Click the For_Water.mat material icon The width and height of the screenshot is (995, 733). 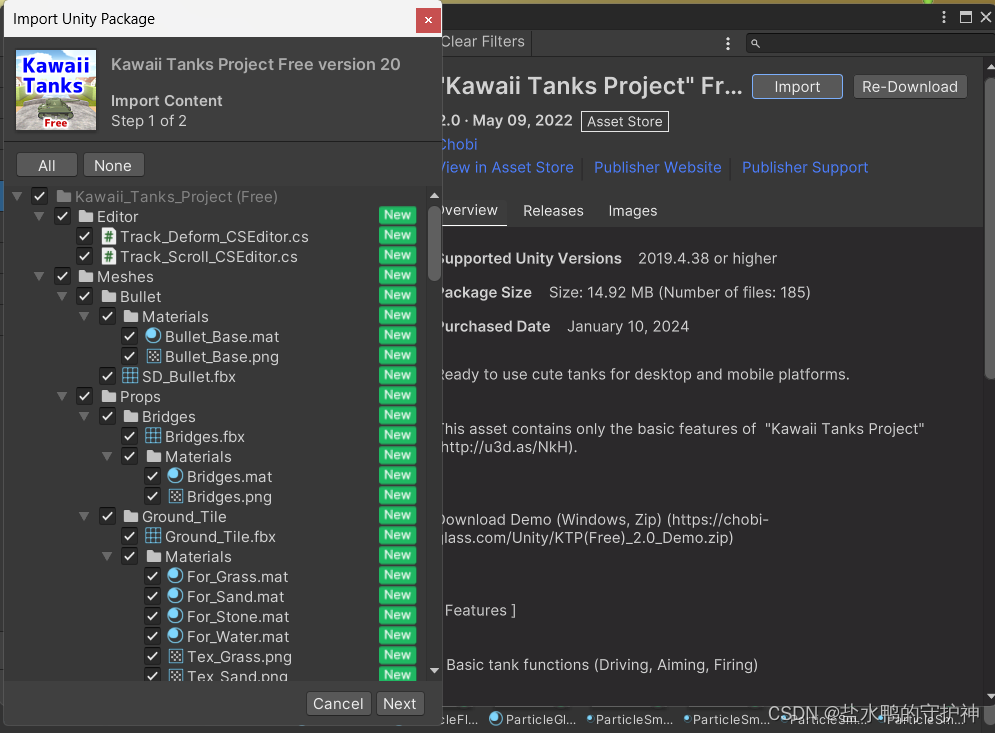coord(175,636)
